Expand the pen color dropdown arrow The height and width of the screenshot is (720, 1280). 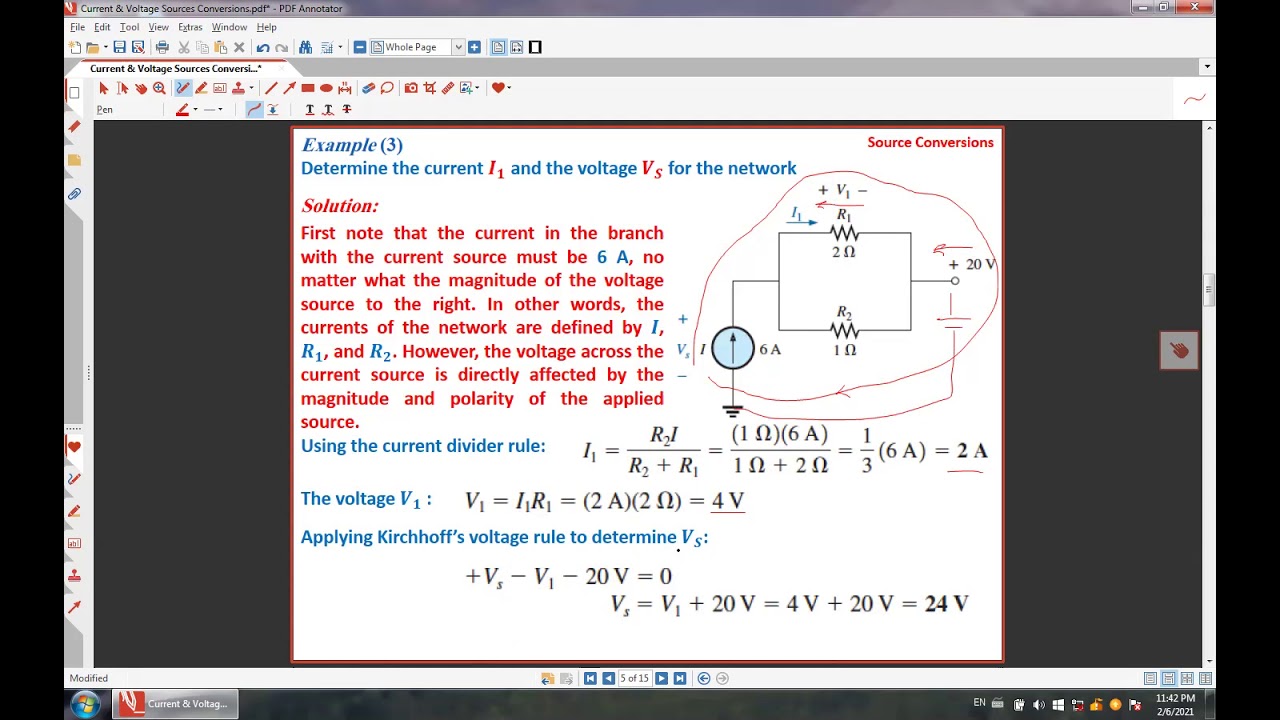(x=195, y=109)
